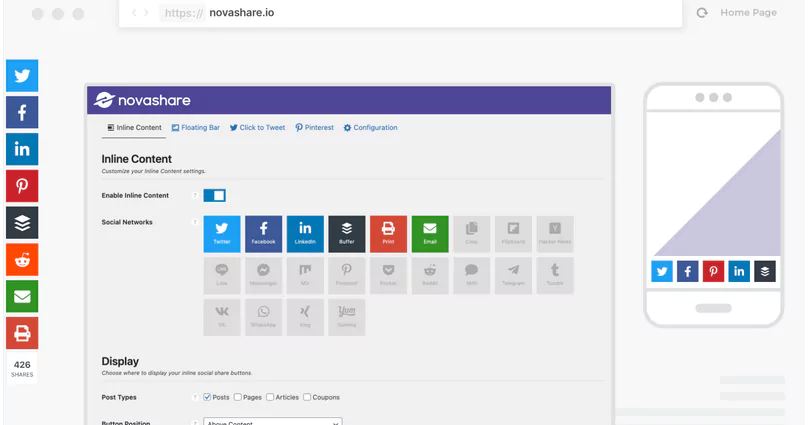
Task: Uncheck the Posts post type checkbox
Action: 207,397
